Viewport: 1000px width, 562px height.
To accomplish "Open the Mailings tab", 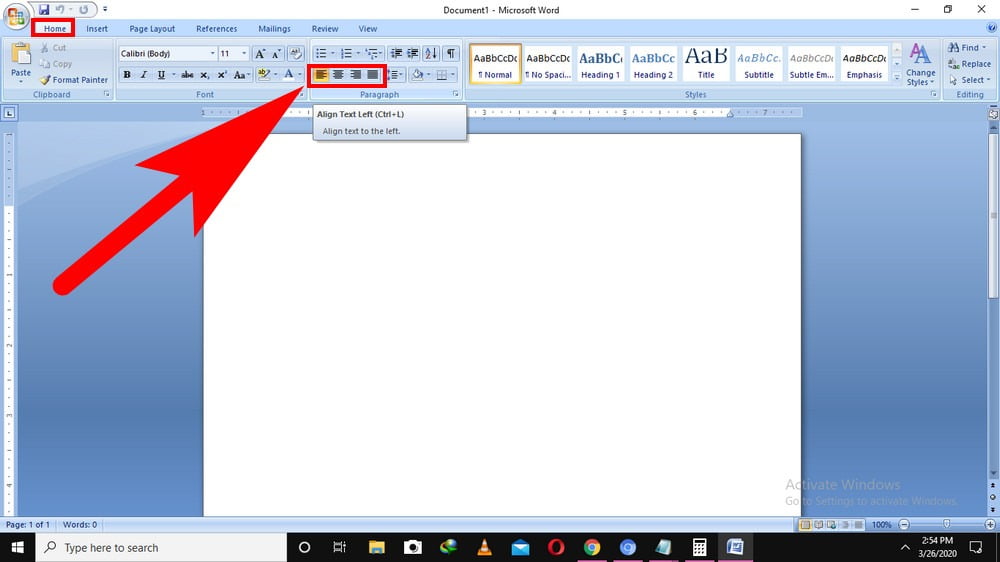I will (274, 29).
